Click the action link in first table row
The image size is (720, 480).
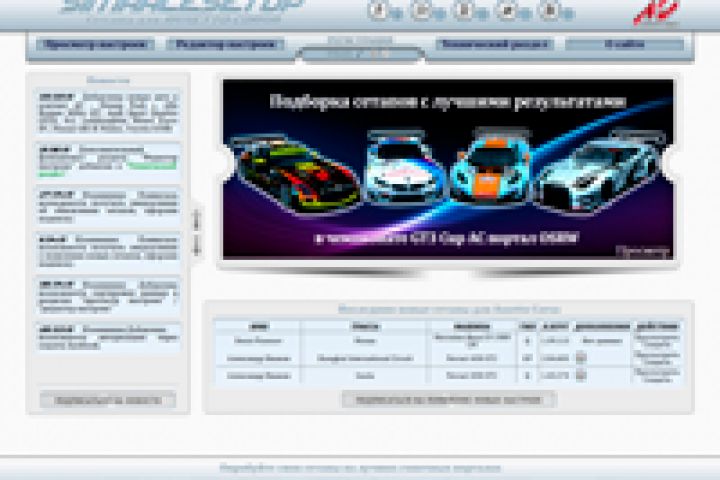(657, 341)
